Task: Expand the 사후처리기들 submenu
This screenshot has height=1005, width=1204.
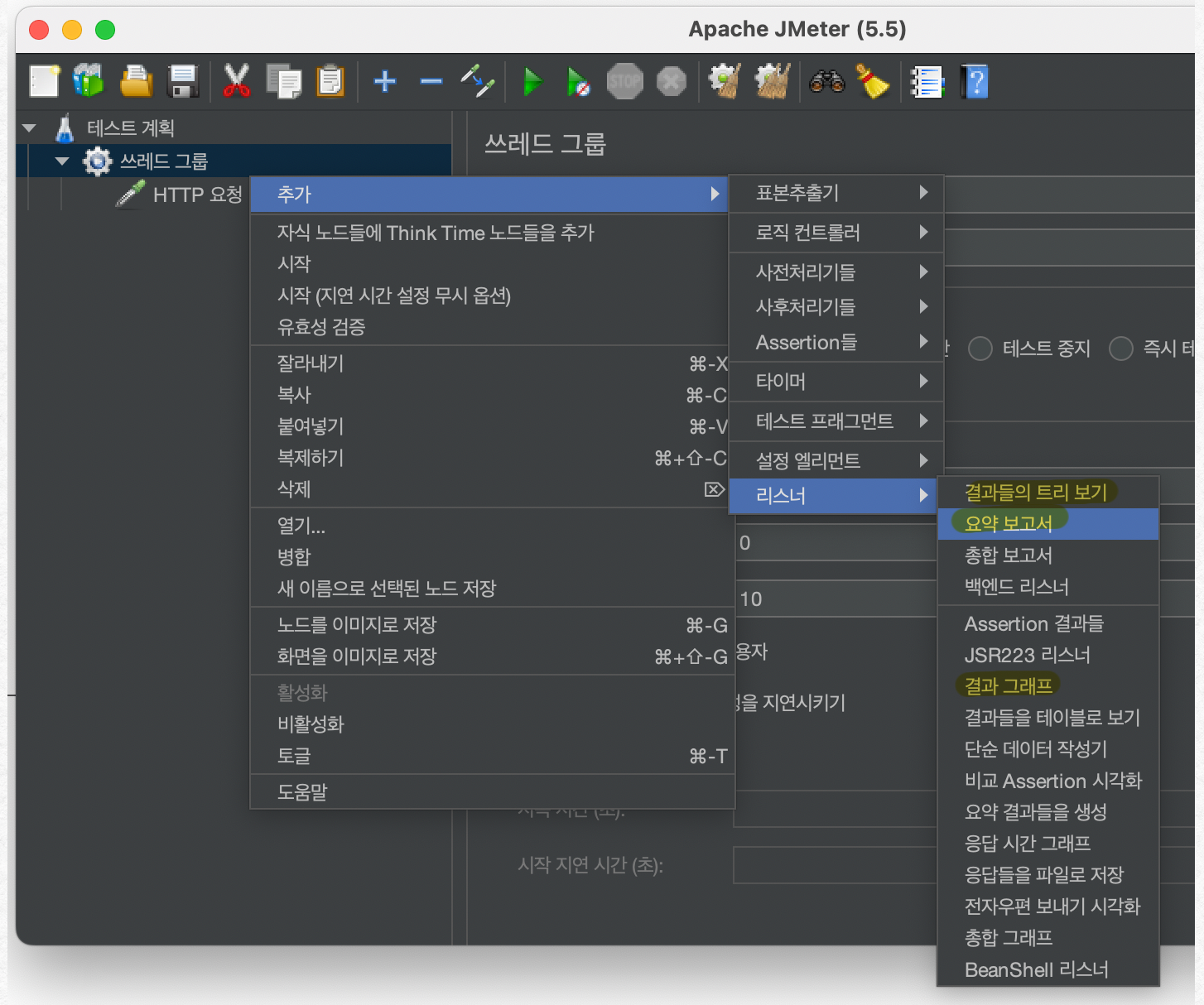Action: coord(836,306)
